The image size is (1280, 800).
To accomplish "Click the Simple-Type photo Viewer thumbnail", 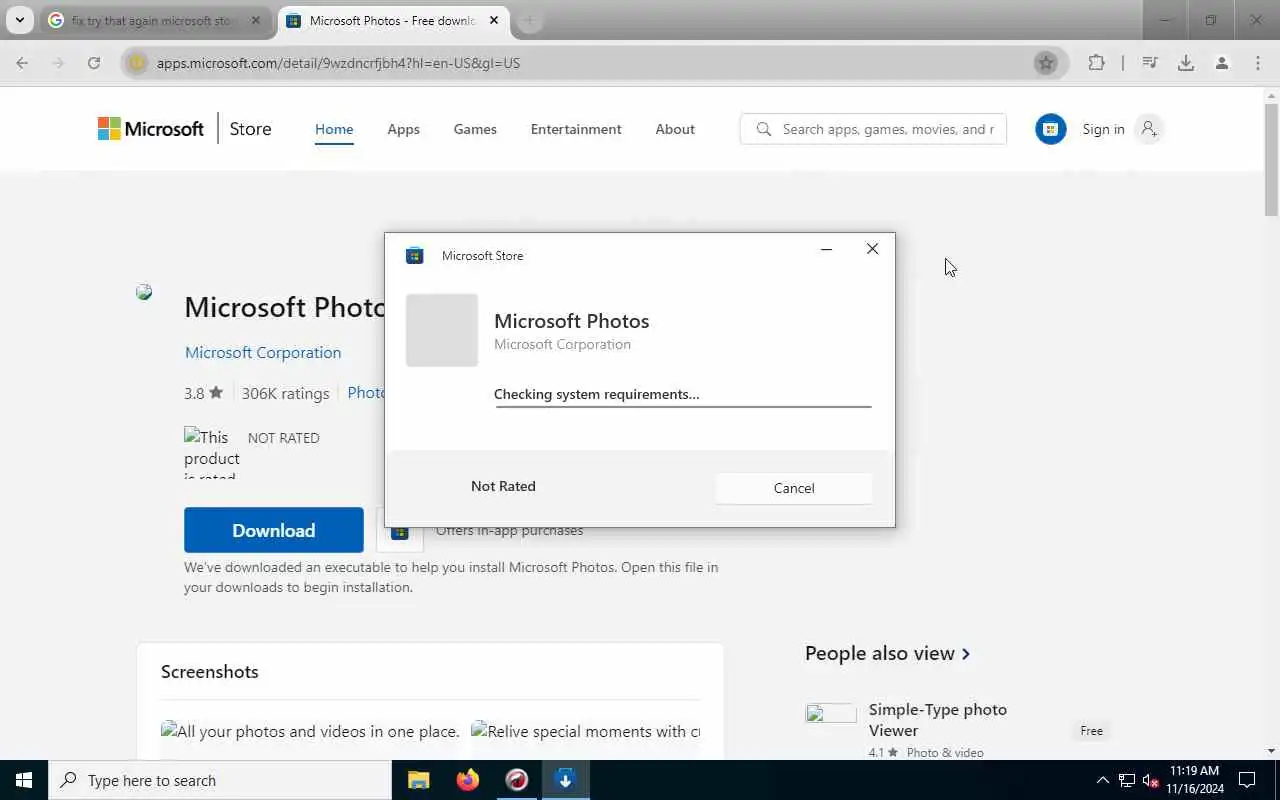I will pyautogui.click(x=831, y=714).
